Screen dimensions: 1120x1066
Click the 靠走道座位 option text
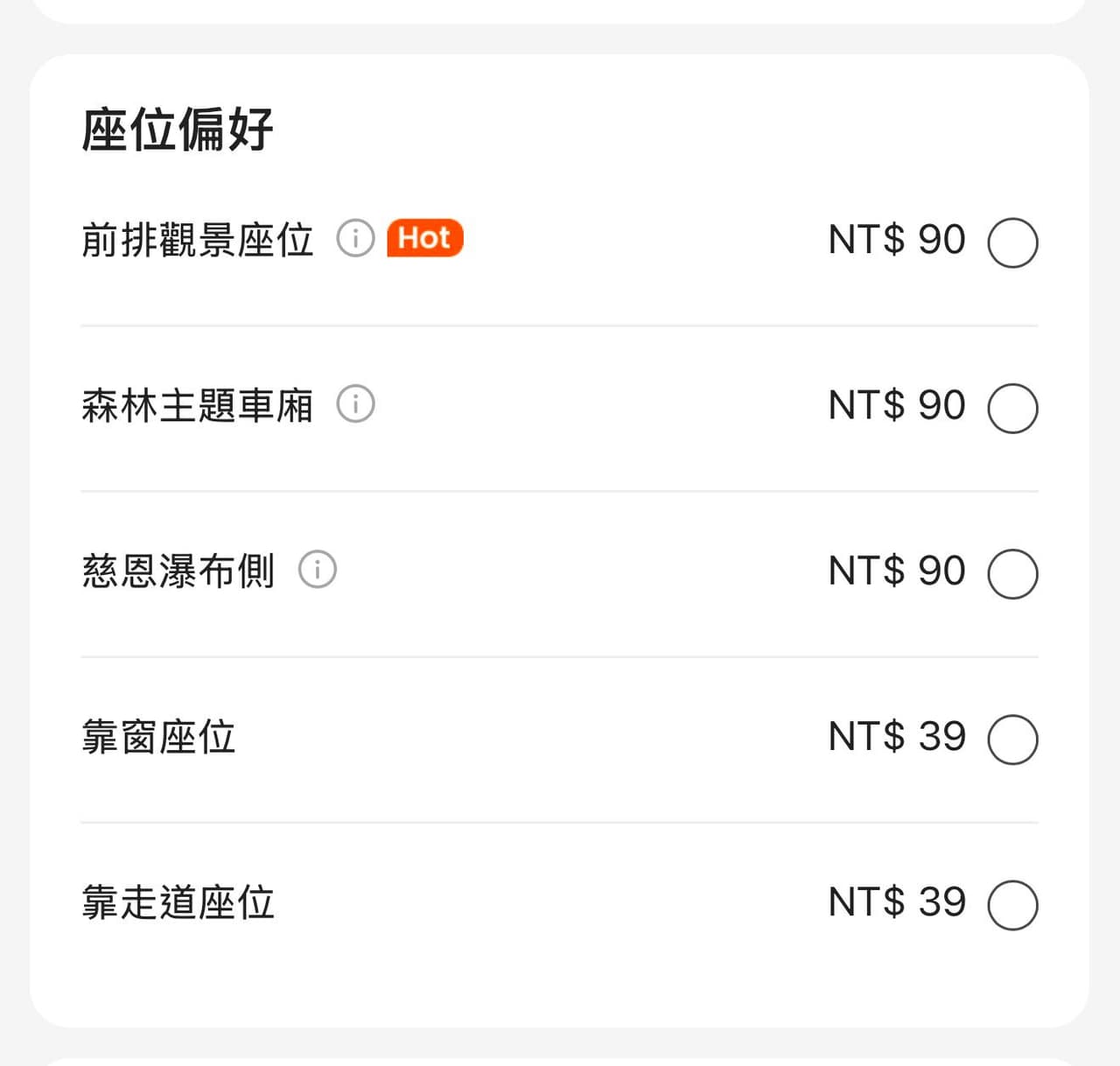178,902
